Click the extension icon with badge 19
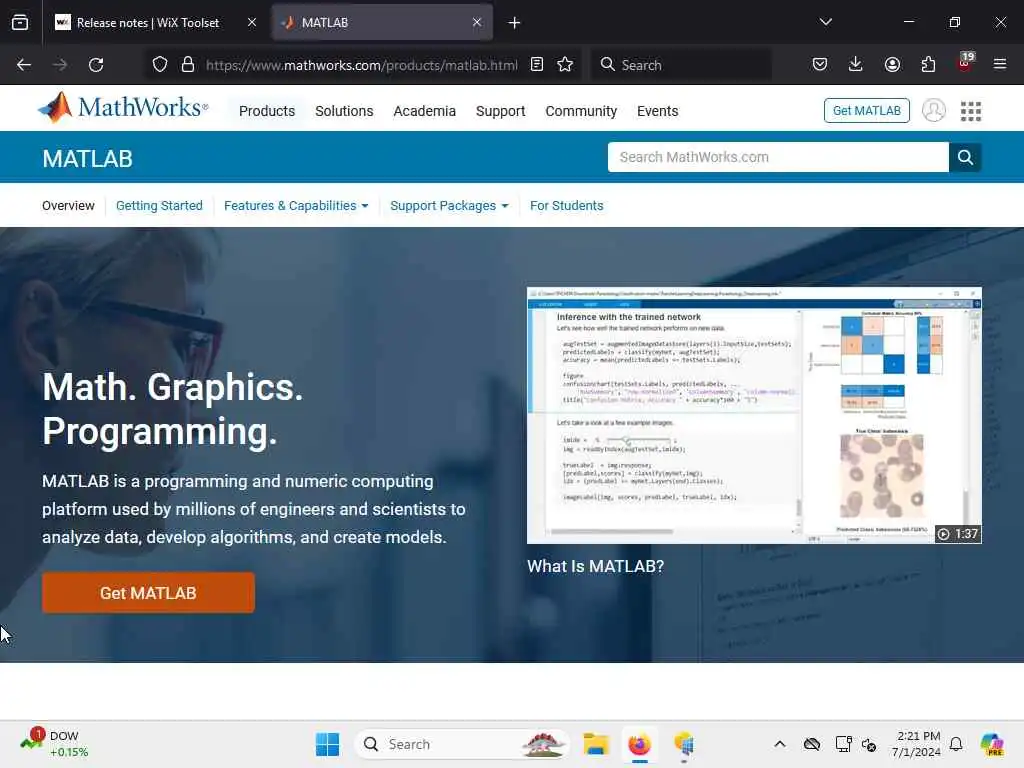The height and width of the screenshot is (768, 1024). pyautogui.click(x=965, y=63)
